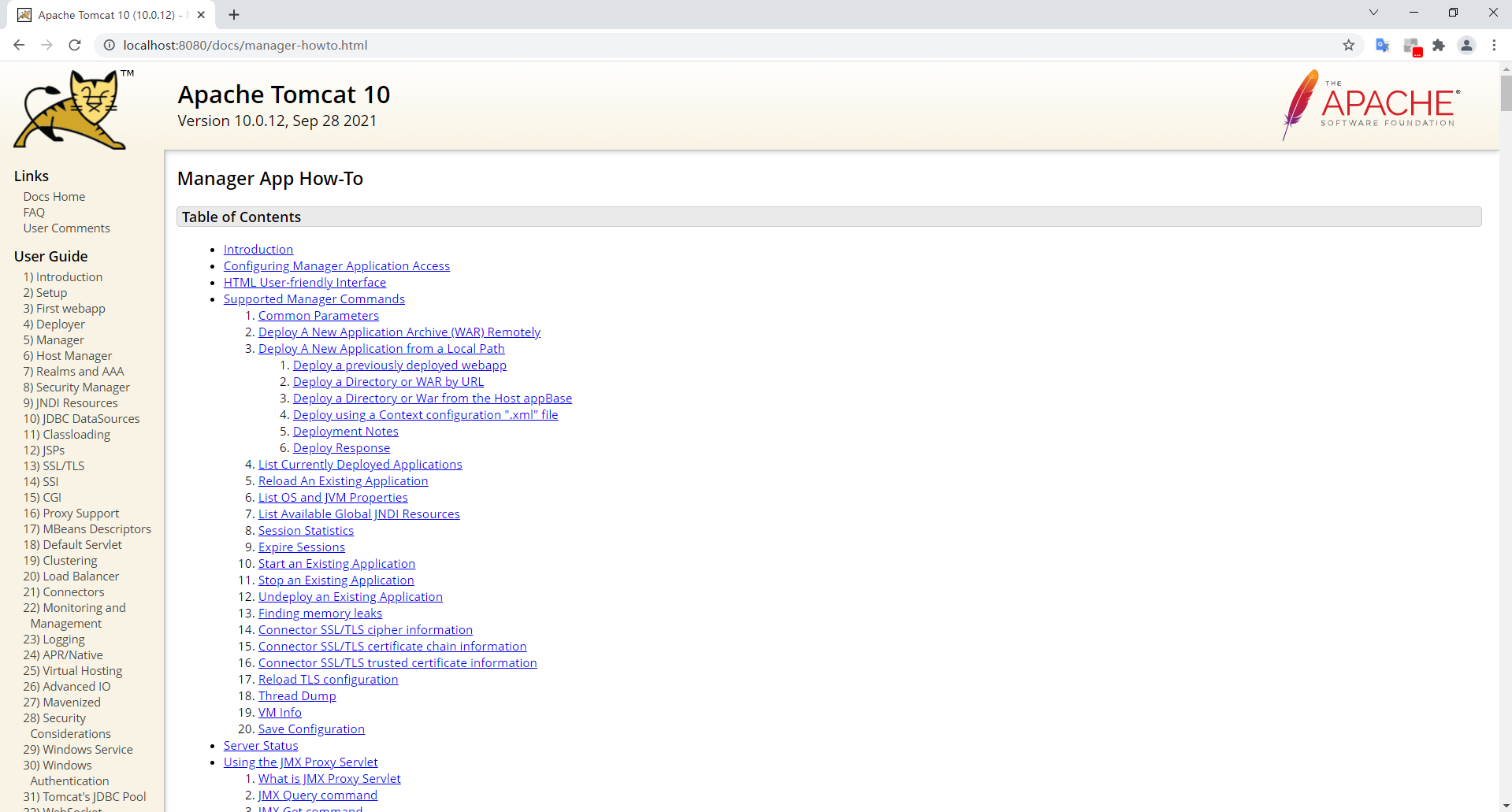This screenshot has height=812, width=1512.
Task: Open Finding memory leaks link
Action: (320, 614)
